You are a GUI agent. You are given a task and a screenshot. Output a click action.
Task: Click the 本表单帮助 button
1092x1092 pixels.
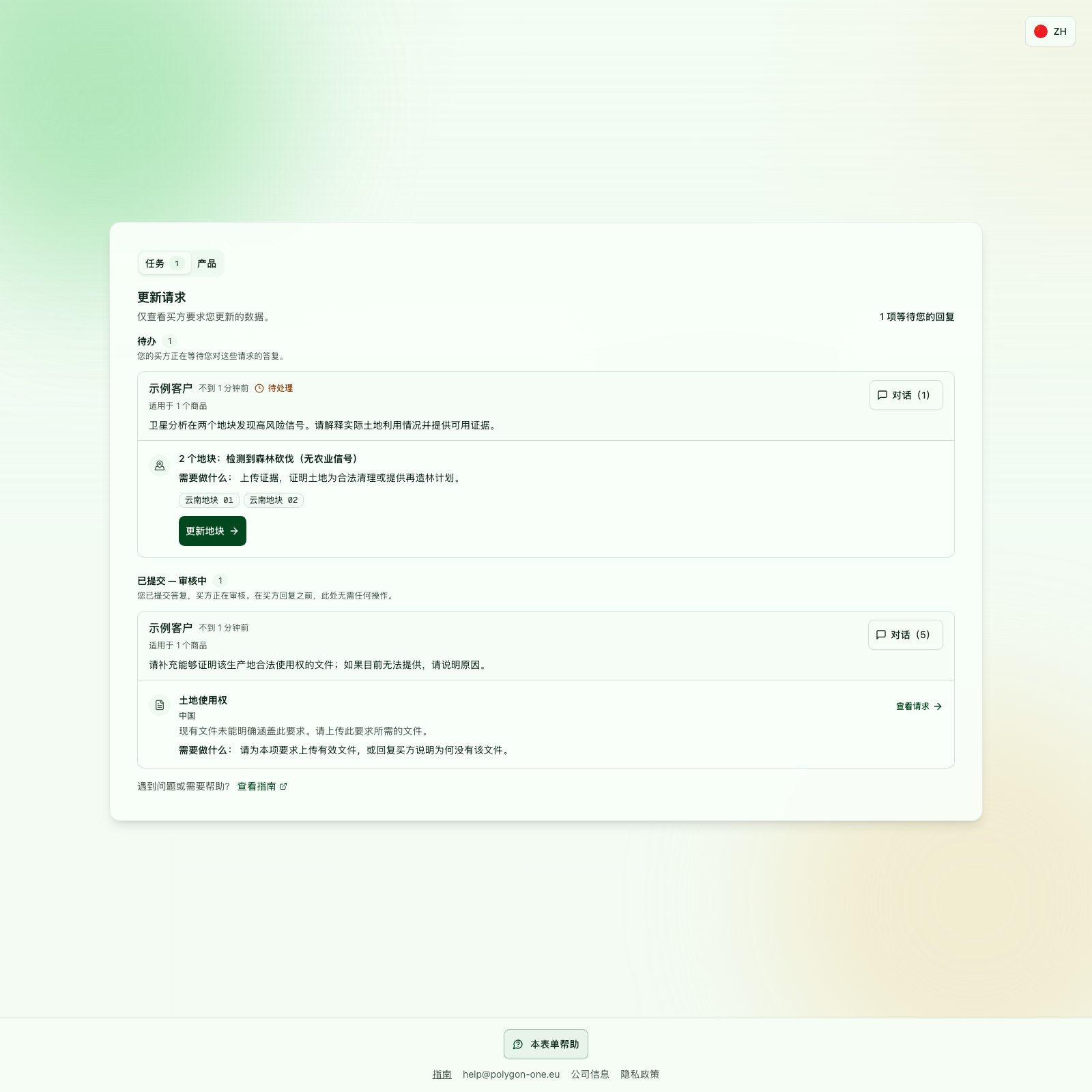pyautogui.click(x=546, y=1044)
